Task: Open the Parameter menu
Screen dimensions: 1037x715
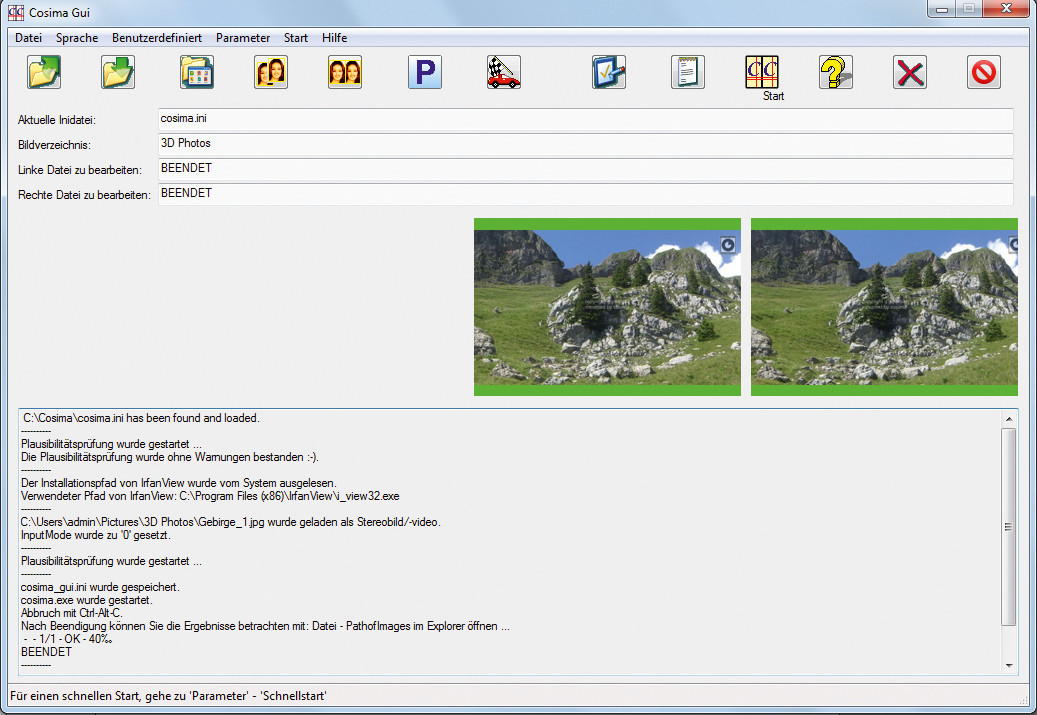Action: (x=243, y=38)
